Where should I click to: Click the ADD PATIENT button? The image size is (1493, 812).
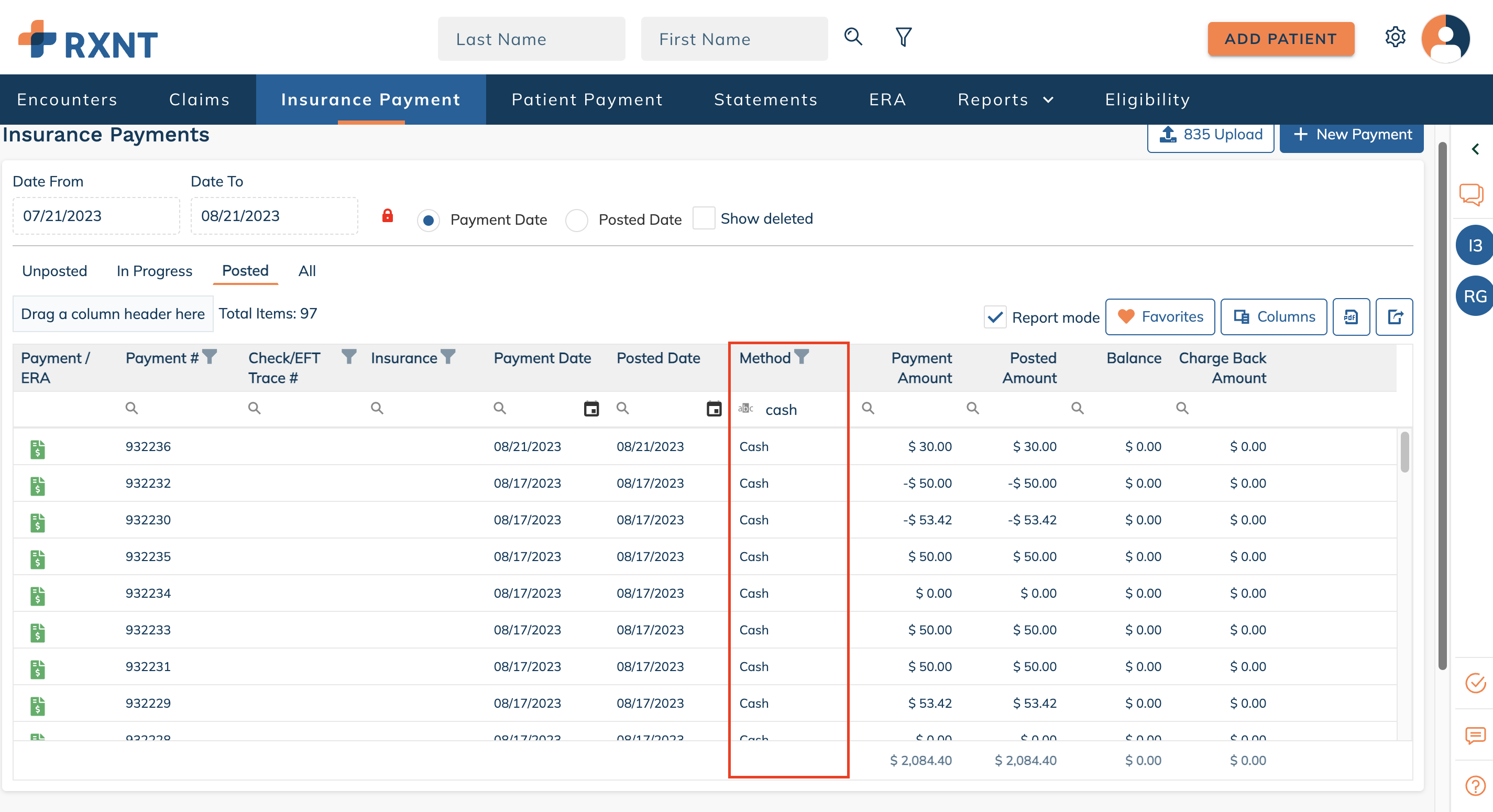(x=1280, y=39)
